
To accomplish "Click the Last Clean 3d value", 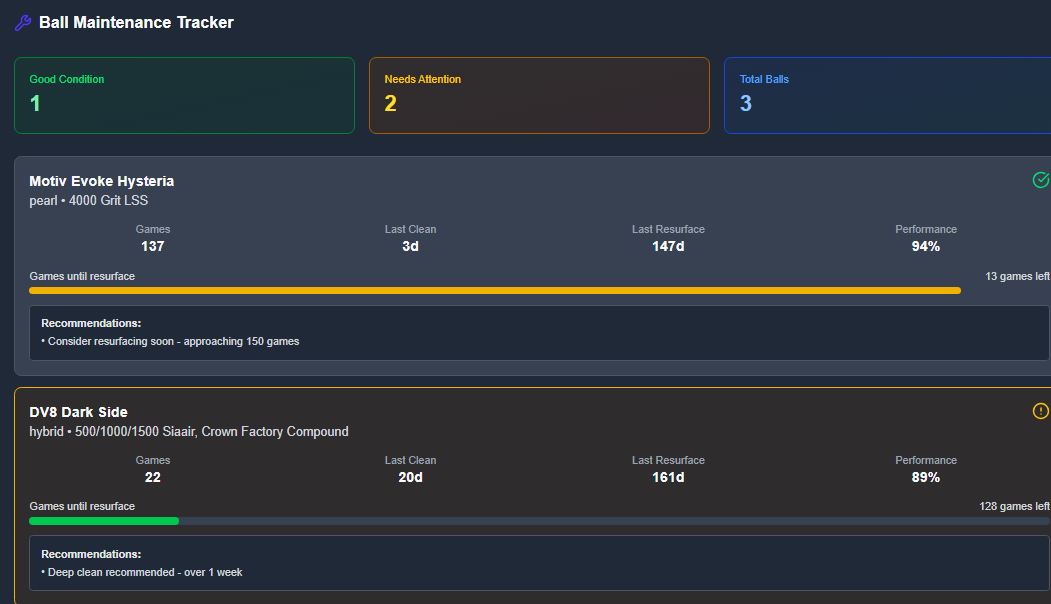I will (x=410, y=246).
